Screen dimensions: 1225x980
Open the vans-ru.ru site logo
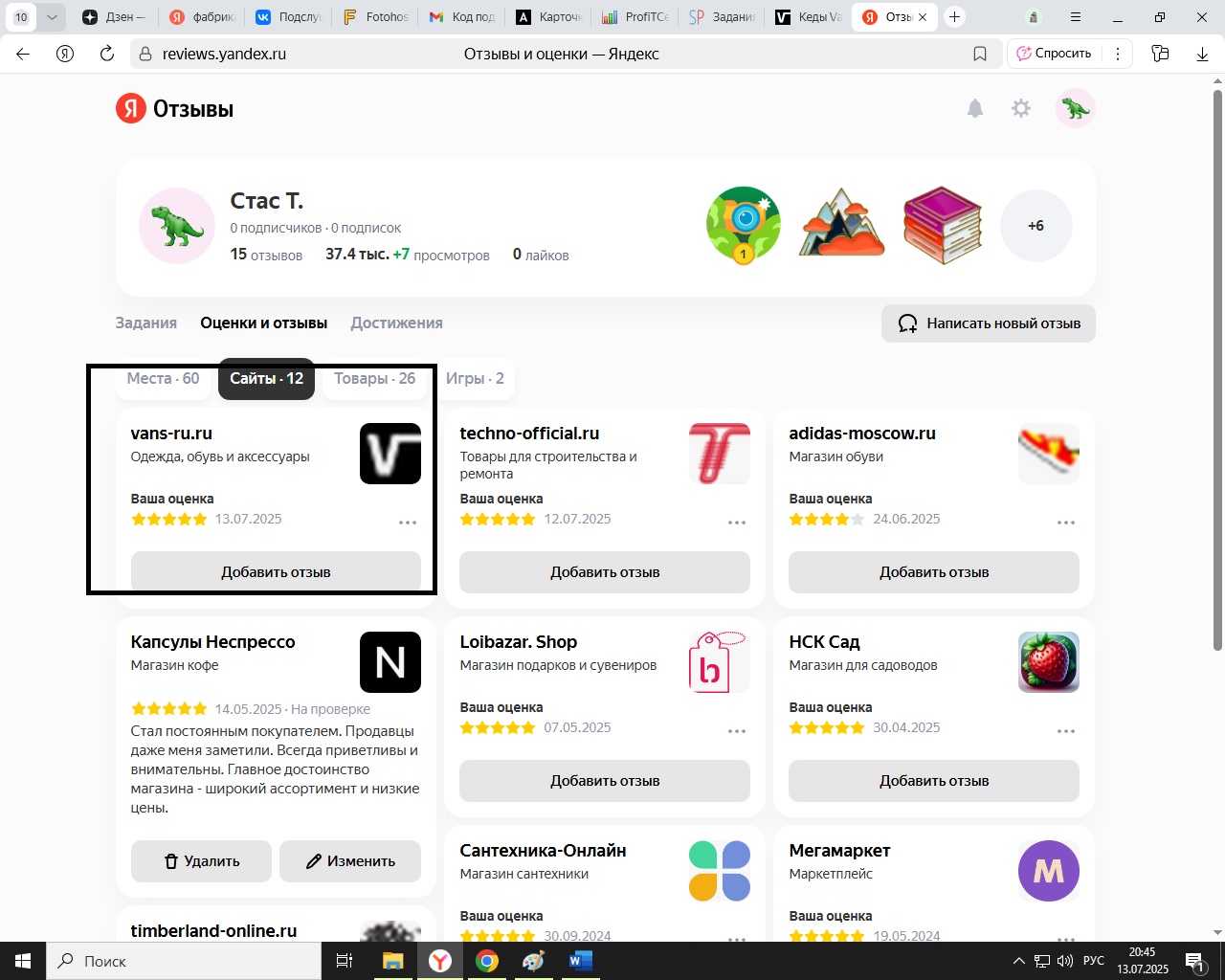coord(390,454)
